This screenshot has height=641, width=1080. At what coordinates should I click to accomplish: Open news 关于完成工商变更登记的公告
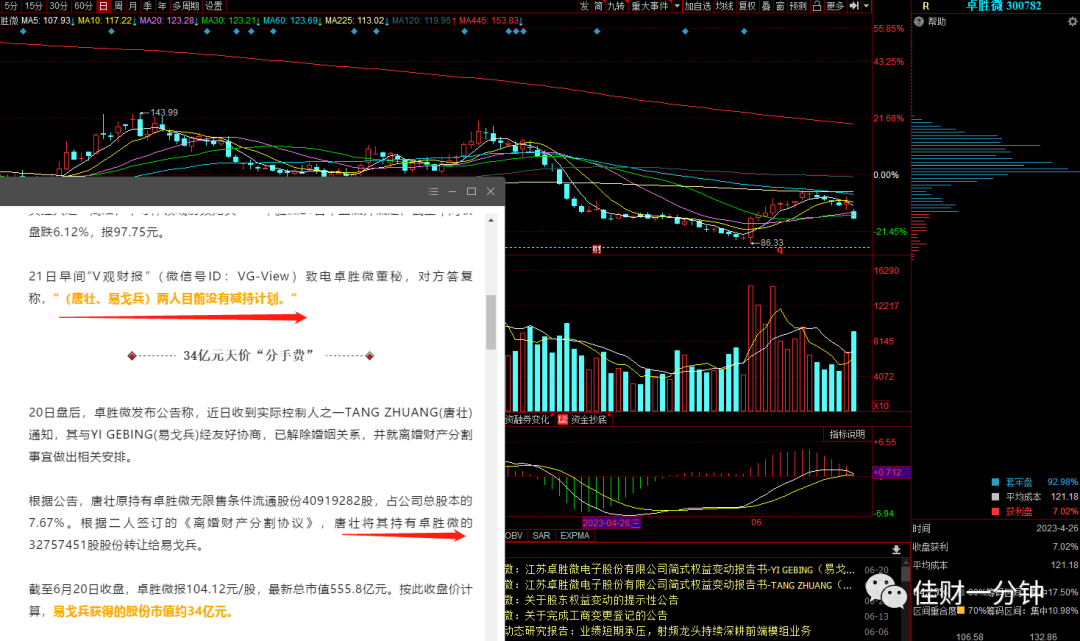[x=595, y=616]
